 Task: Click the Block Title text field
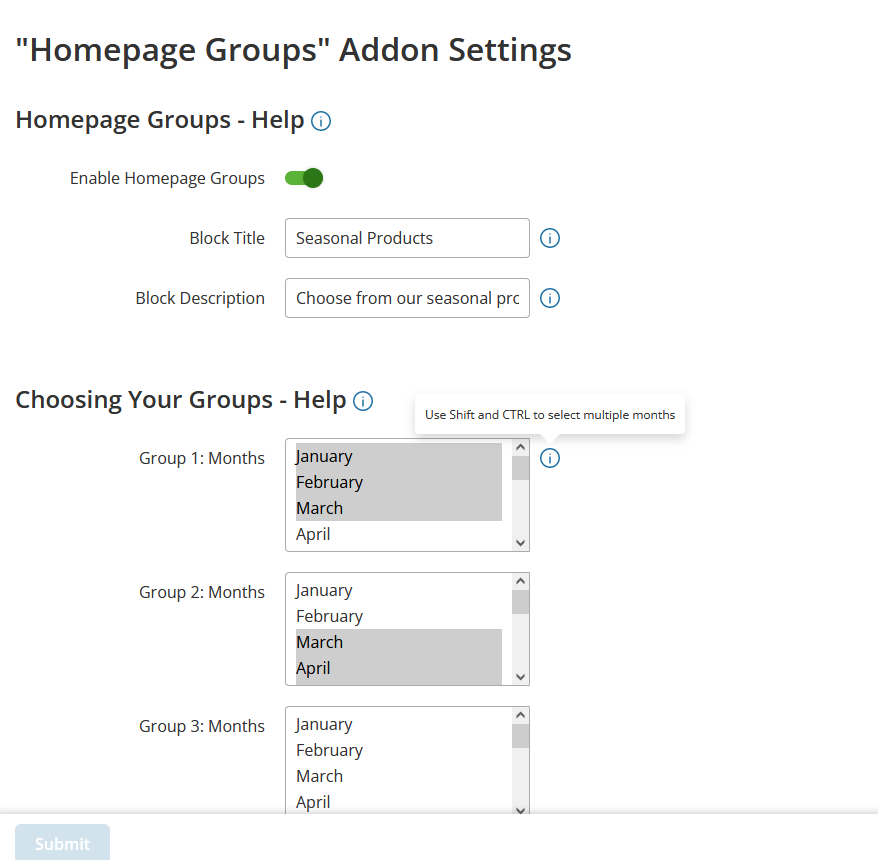click(x=407, y=238)
